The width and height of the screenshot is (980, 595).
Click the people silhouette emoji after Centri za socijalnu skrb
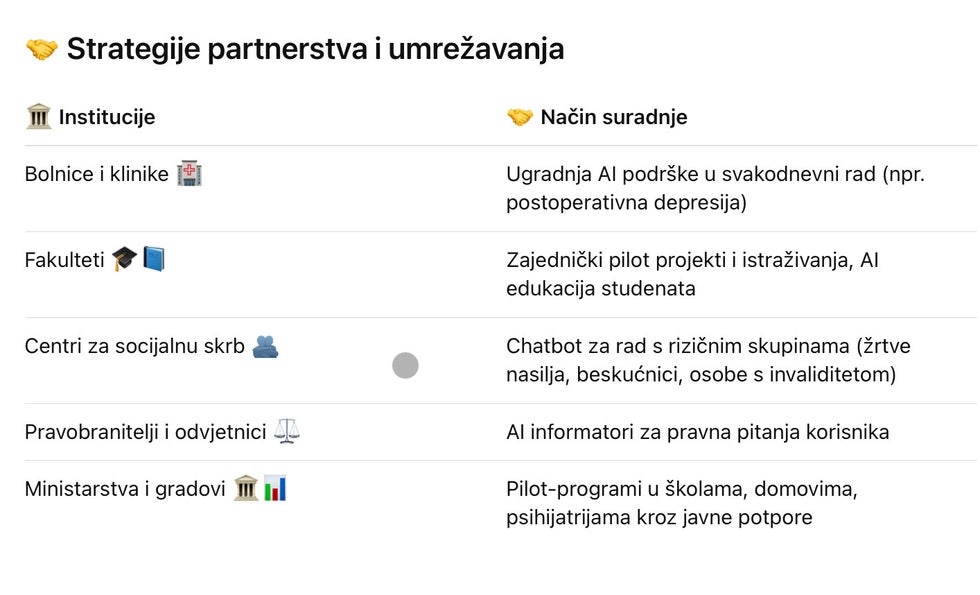click(x=265, y=346)
